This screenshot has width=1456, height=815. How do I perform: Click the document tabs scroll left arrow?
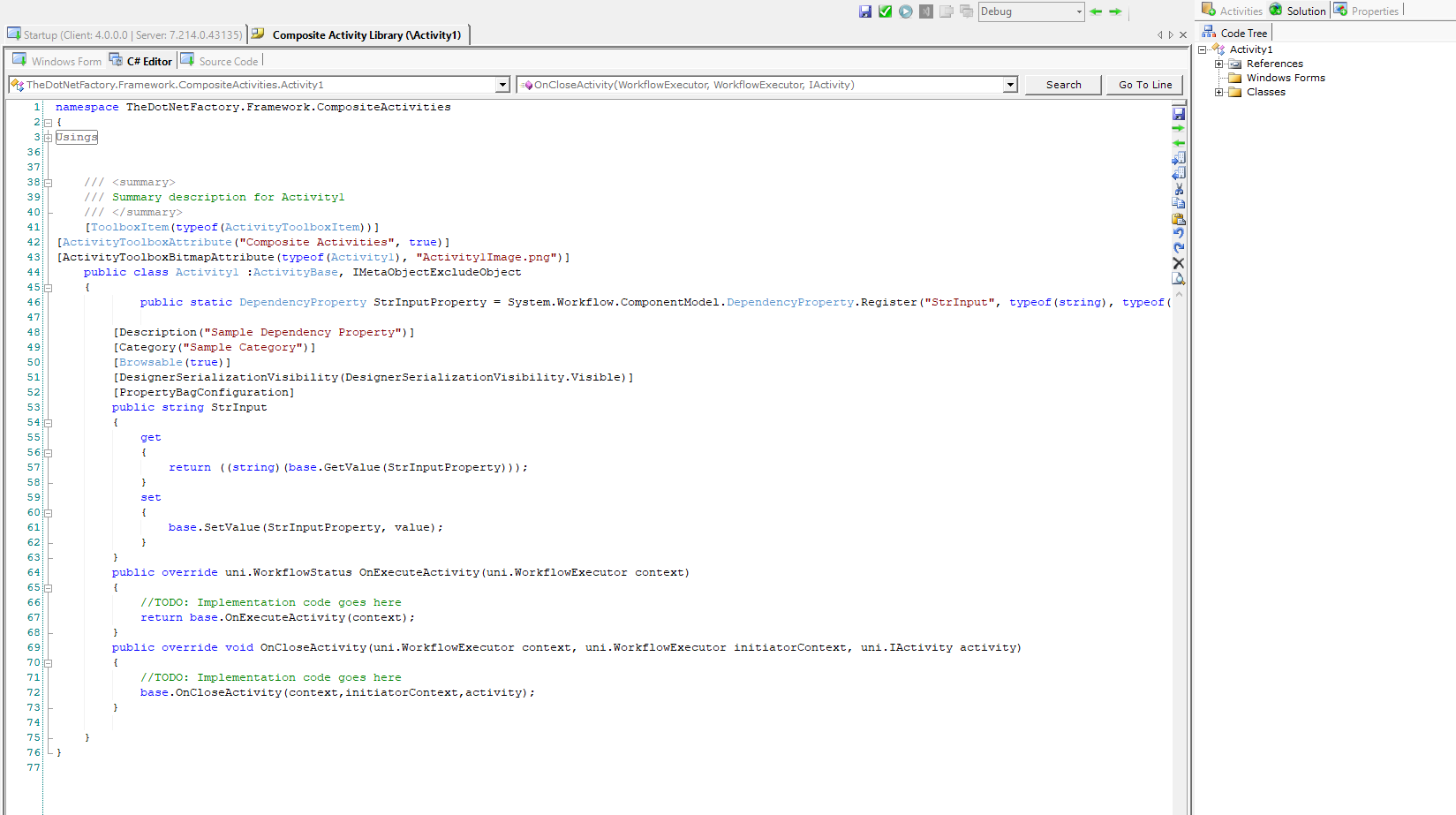pyautogui.click(x=1160, y=35)
